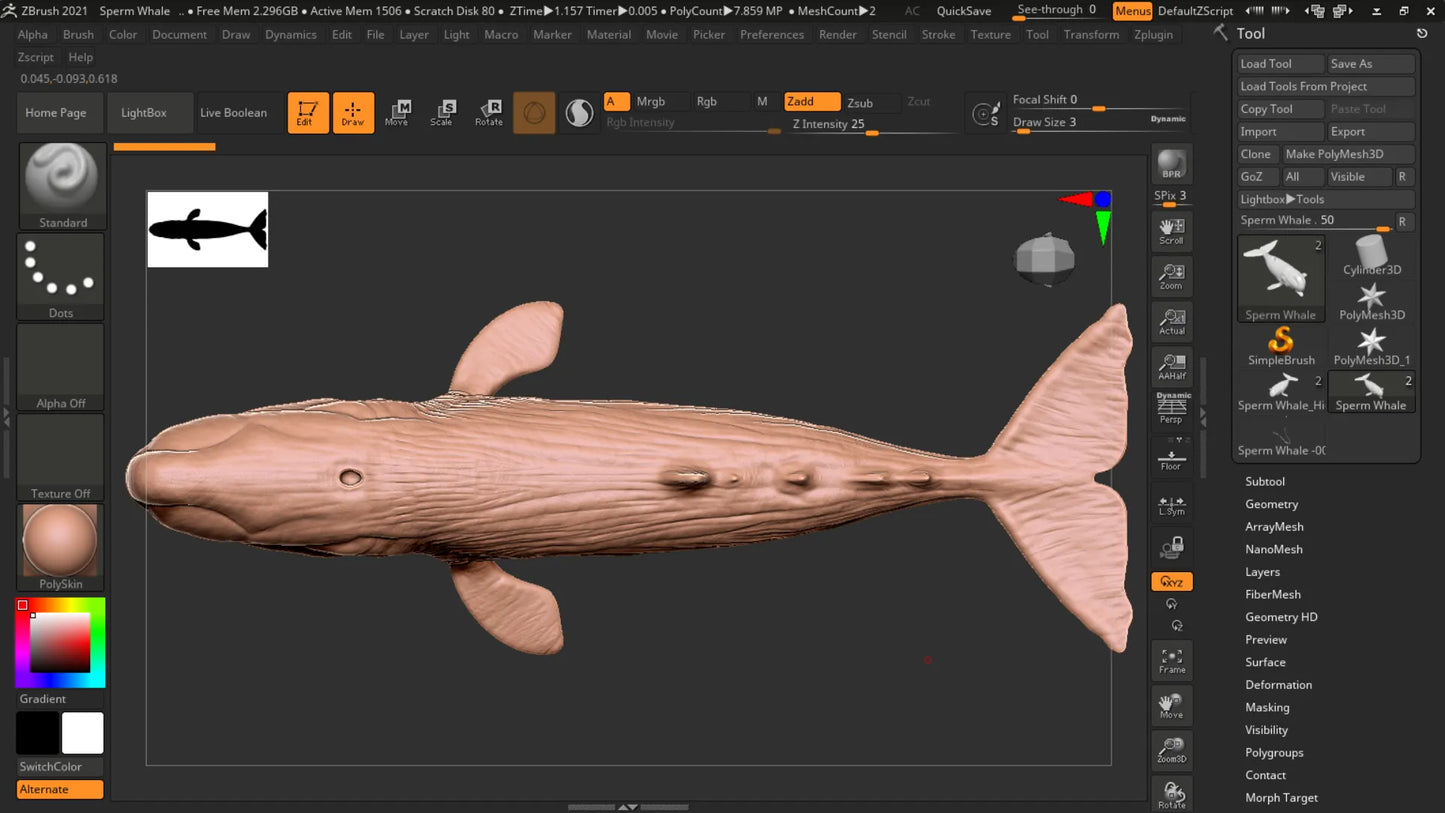Open the Texture Off selector
Screen dimensions: 1445x813
point(61,457)
